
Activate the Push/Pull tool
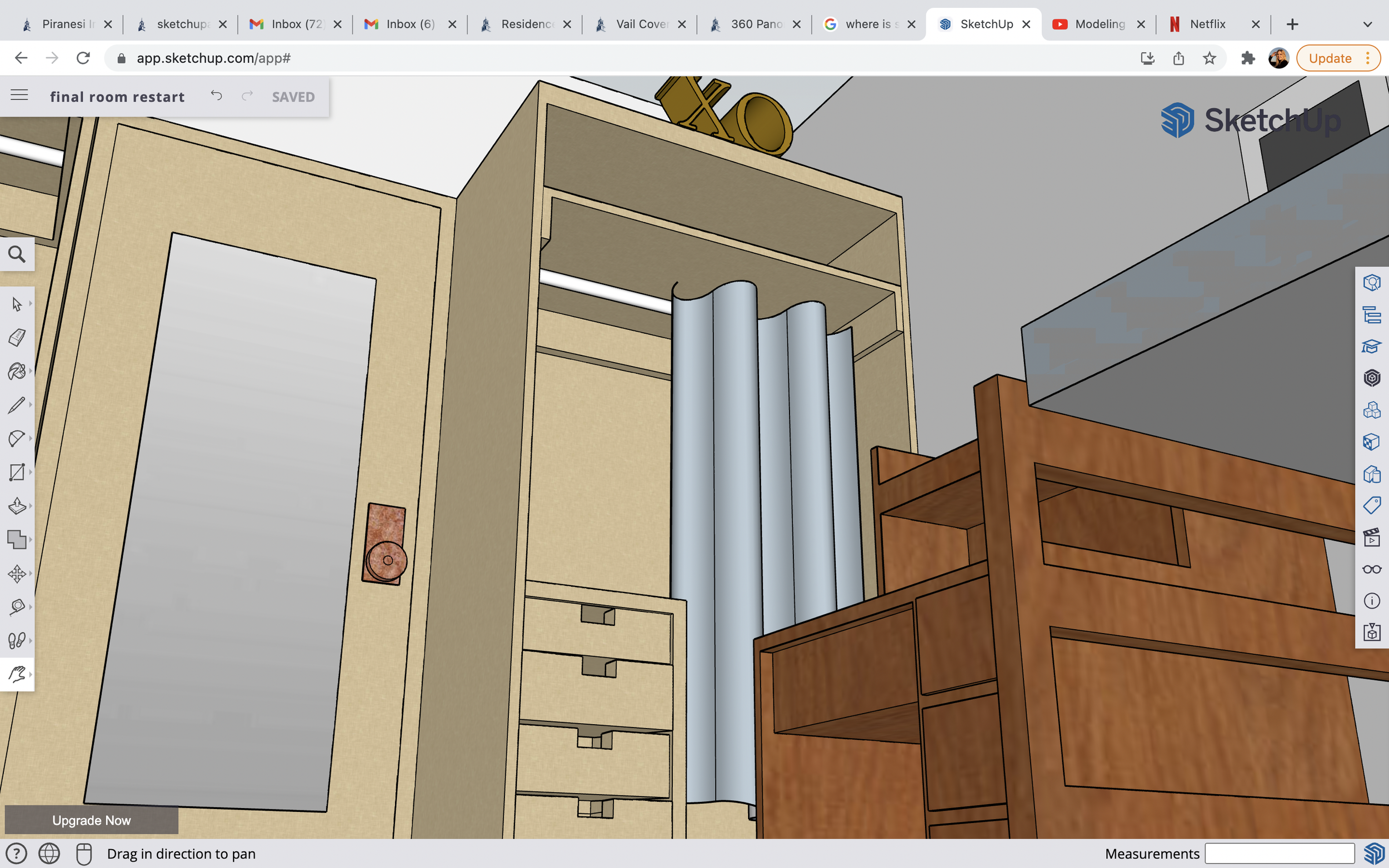coord(17,506)
